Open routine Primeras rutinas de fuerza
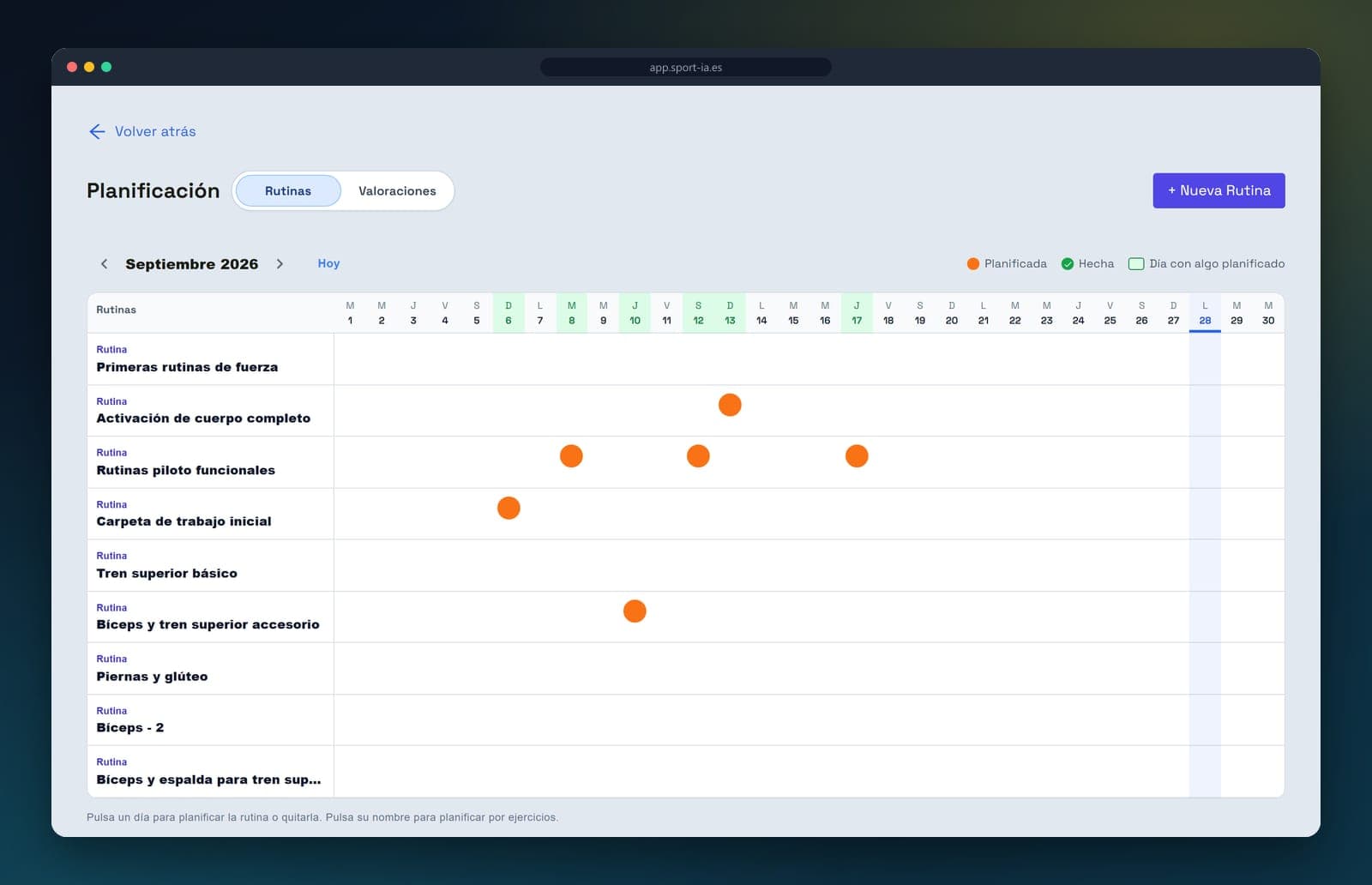The image size is (1372, 885). (x=187, y=367)
